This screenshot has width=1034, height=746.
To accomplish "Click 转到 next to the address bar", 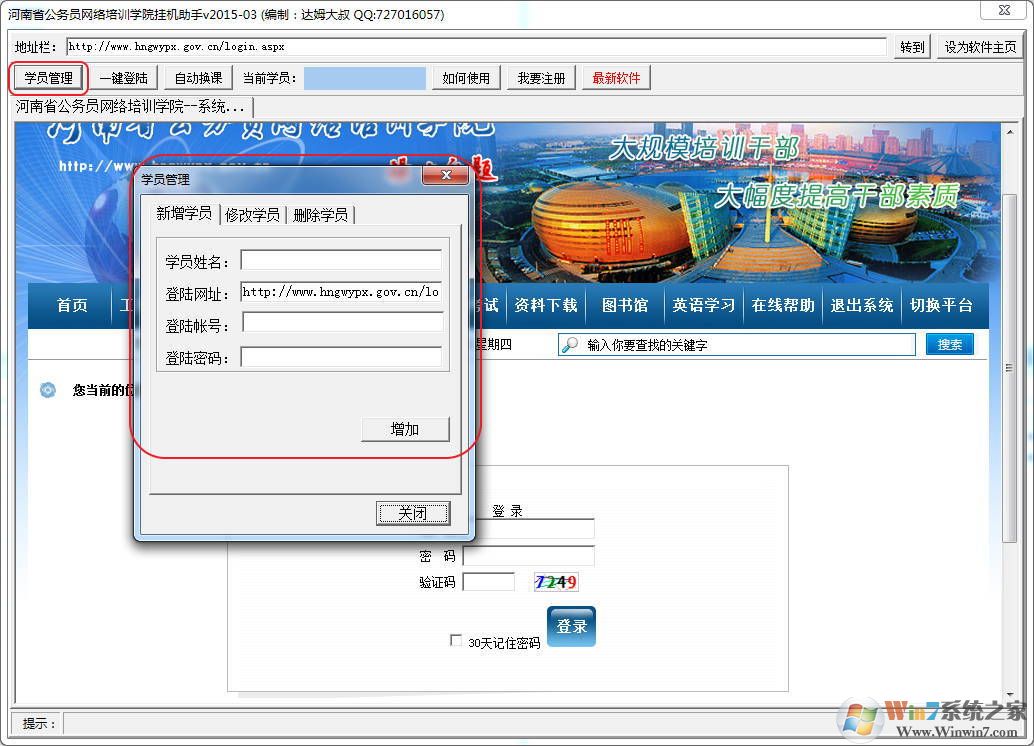I will click(x=910, y=46).
